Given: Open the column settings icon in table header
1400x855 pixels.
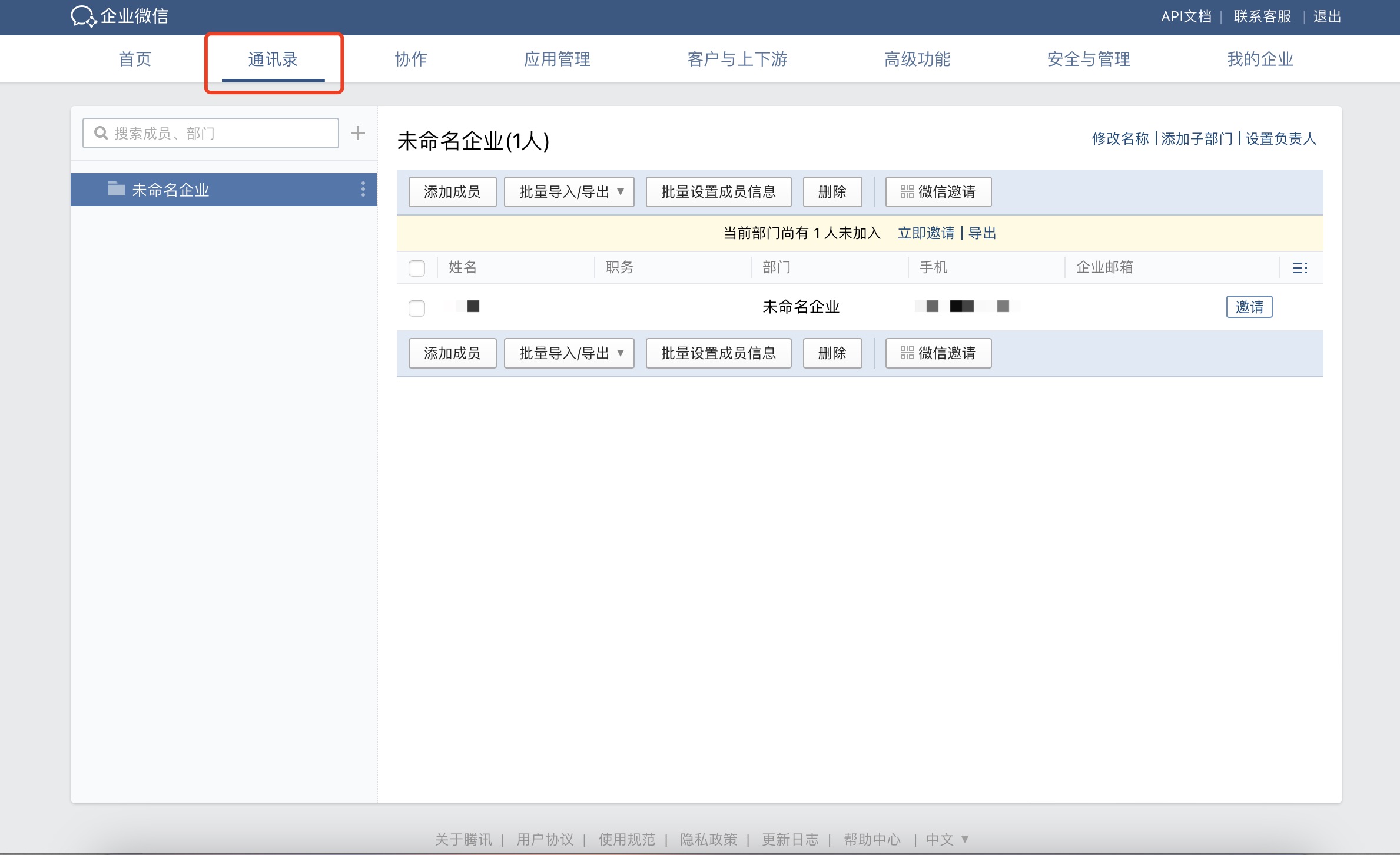Looking at the screenshot, I should point(1301,267).
